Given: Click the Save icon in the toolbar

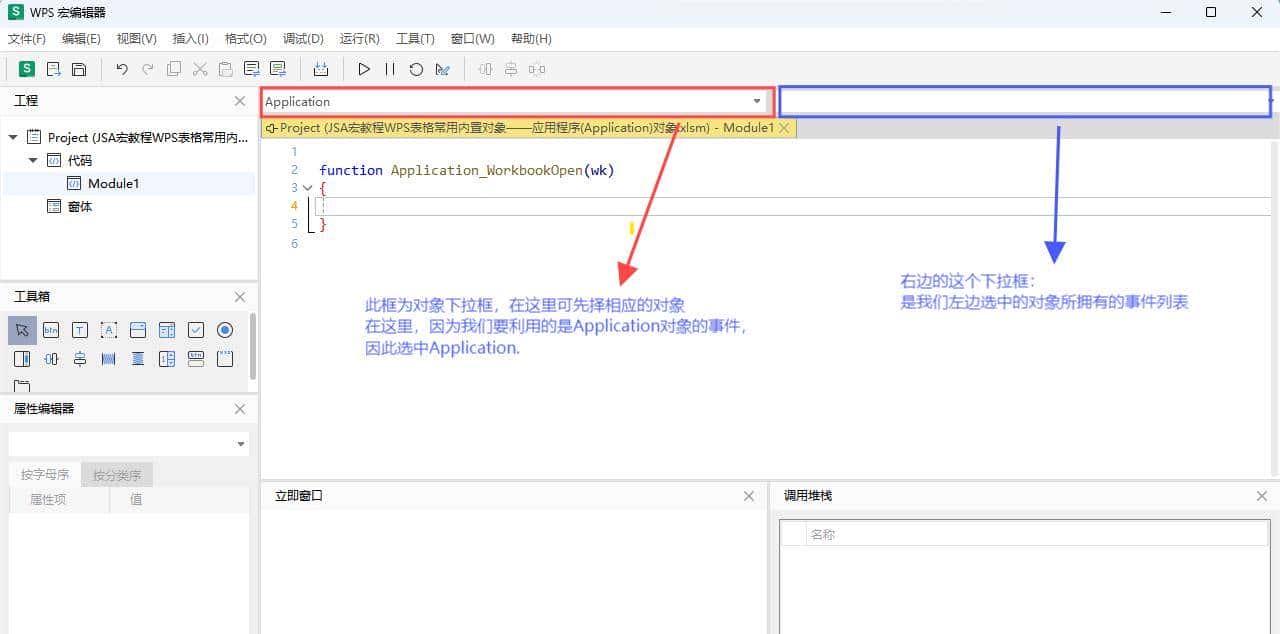Looking at the screenshot, I should [79, 69].
